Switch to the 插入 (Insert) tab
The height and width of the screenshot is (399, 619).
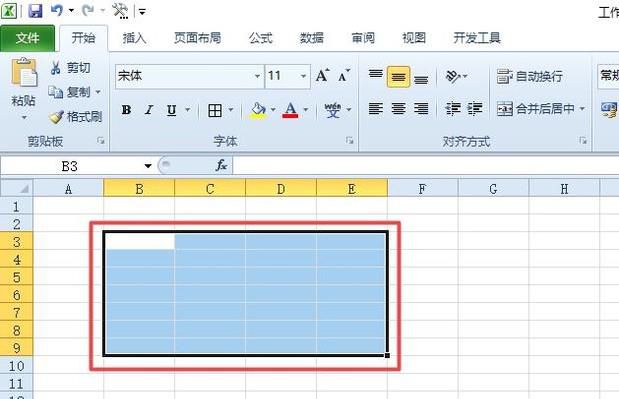134,38
